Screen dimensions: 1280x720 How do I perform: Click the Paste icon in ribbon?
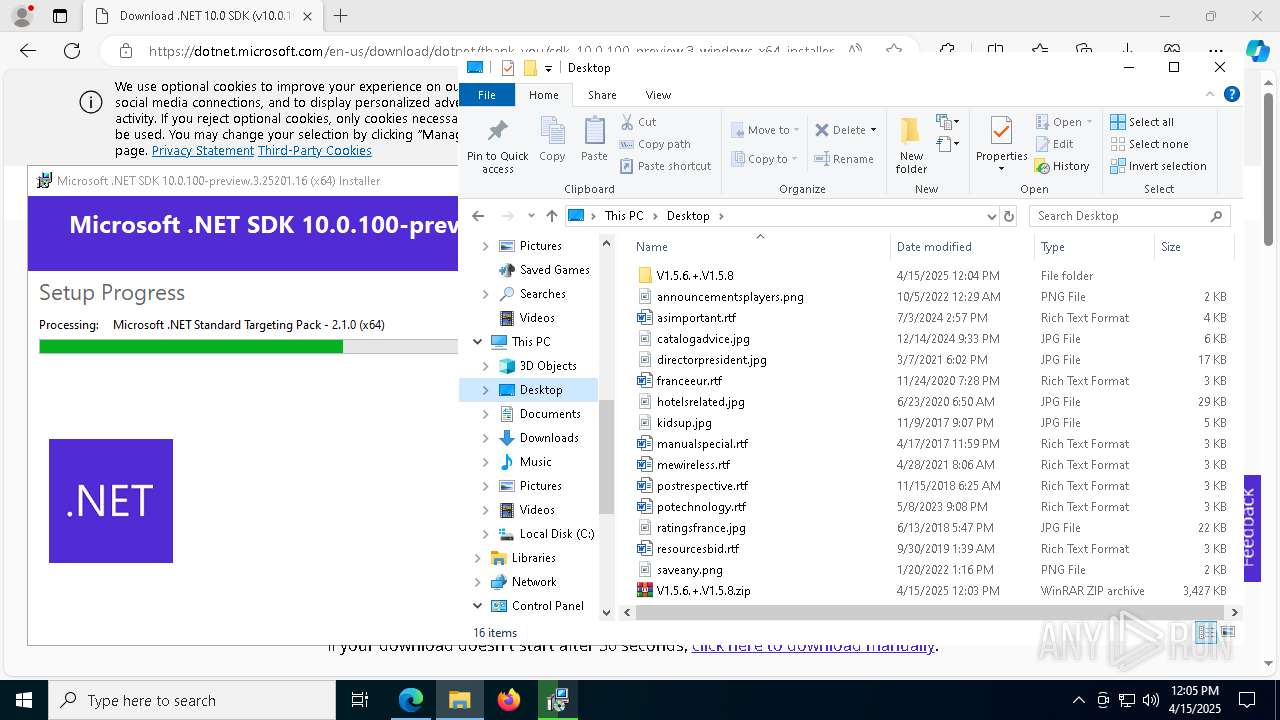tap(594, 132)
